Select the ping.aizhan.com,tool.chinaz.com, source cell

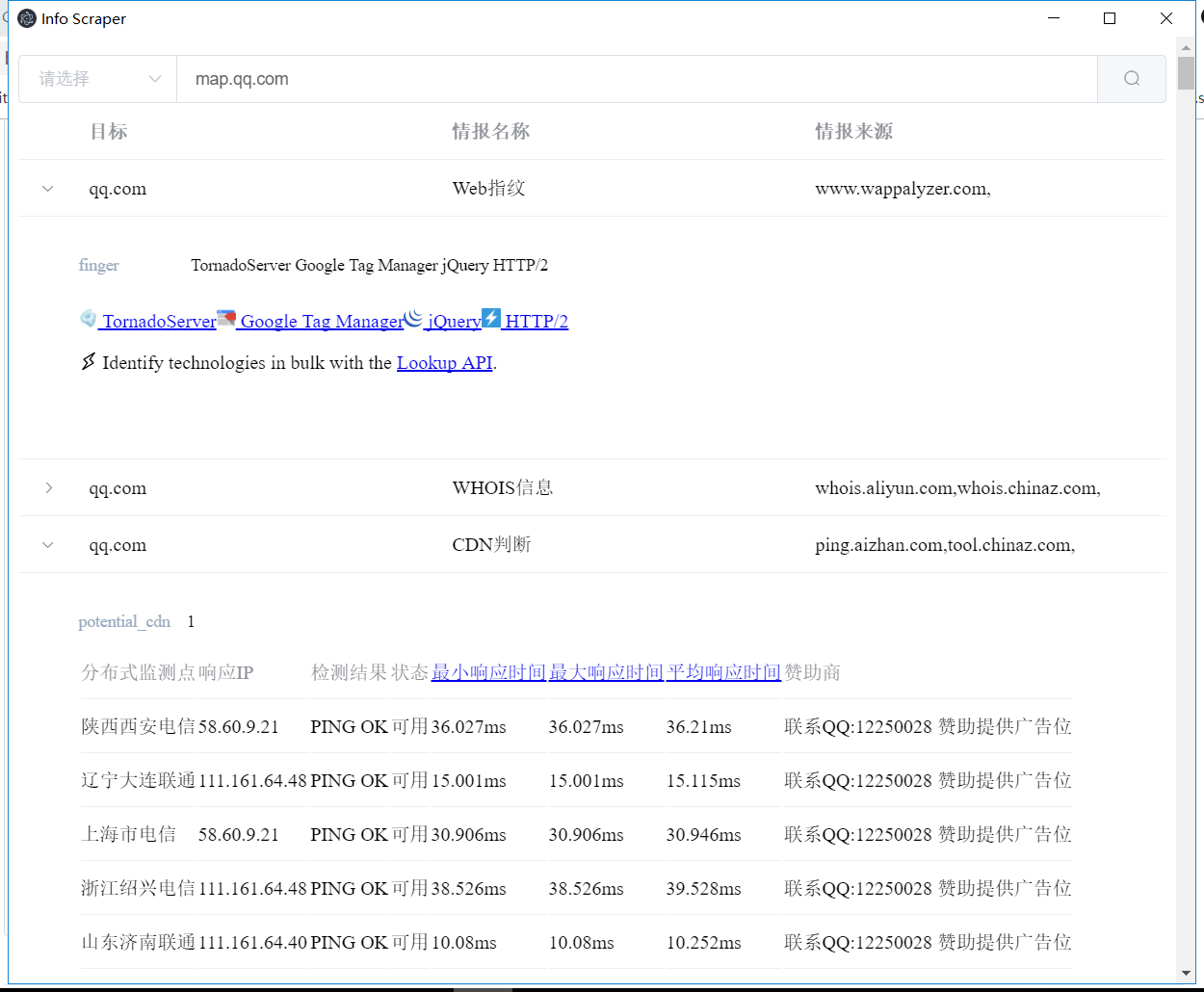click(x=945, y=545)
